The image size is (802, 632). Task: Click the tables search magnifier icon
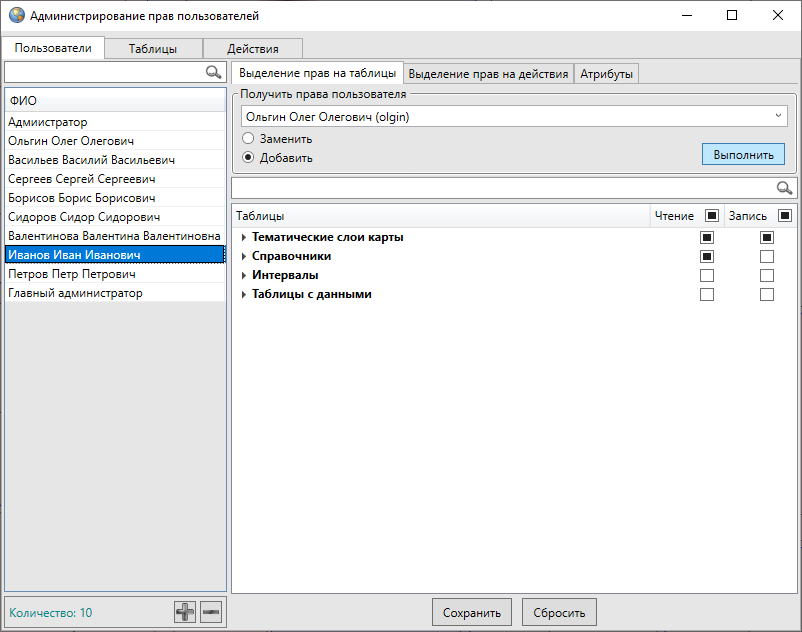(785, 188)
